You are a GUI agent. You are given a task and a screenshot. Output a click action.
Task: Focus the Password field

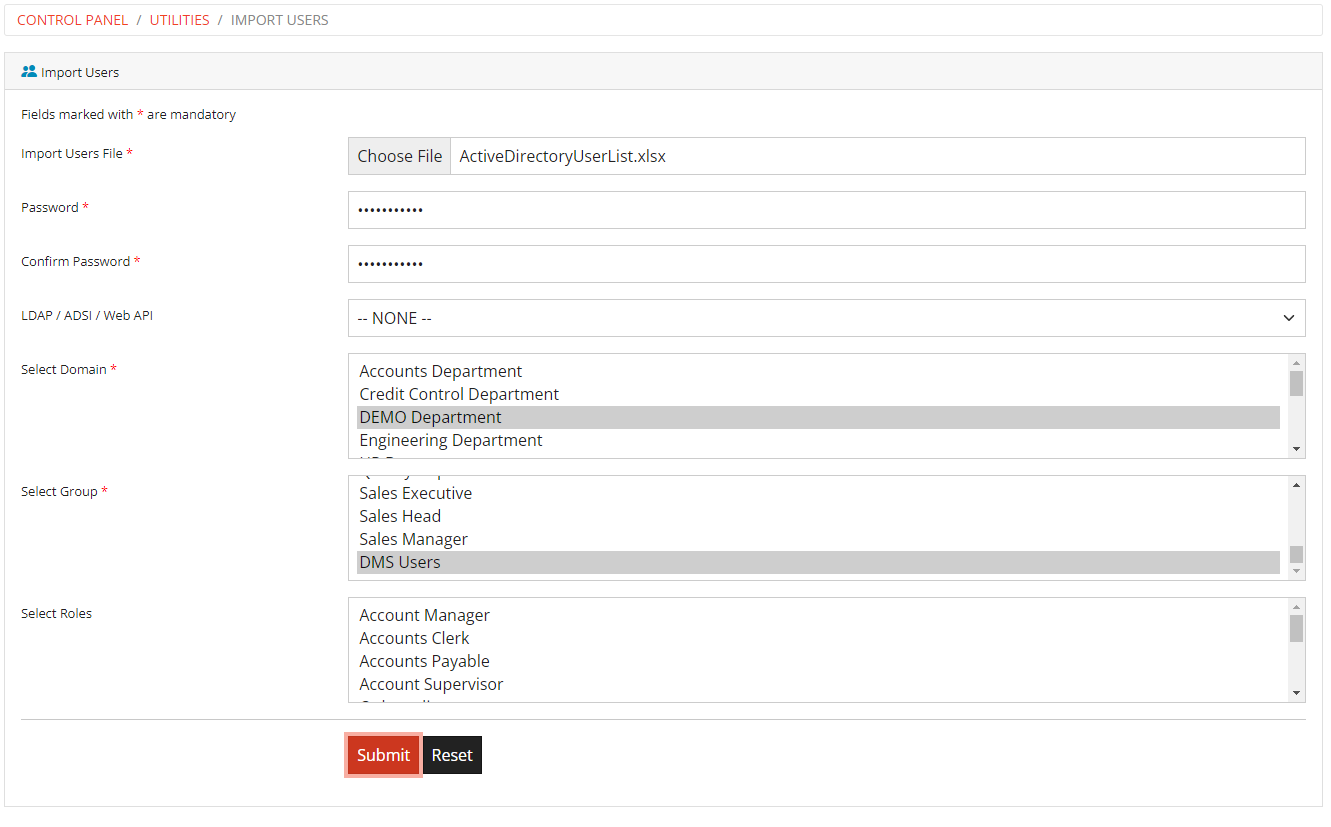(x=825, y=210)
